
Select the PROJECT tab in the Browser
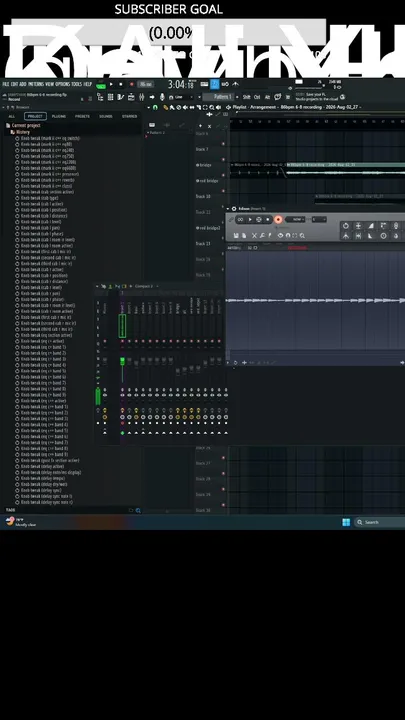point(35,116)
